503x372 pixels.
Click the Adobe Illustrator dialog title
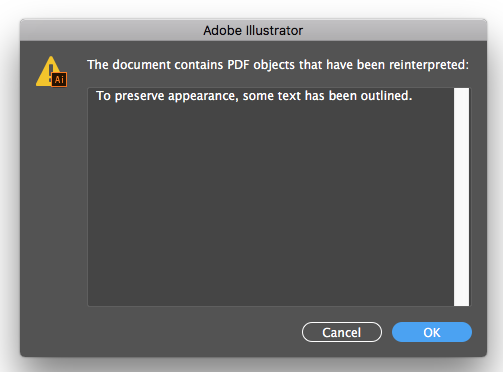click(253, 31)
